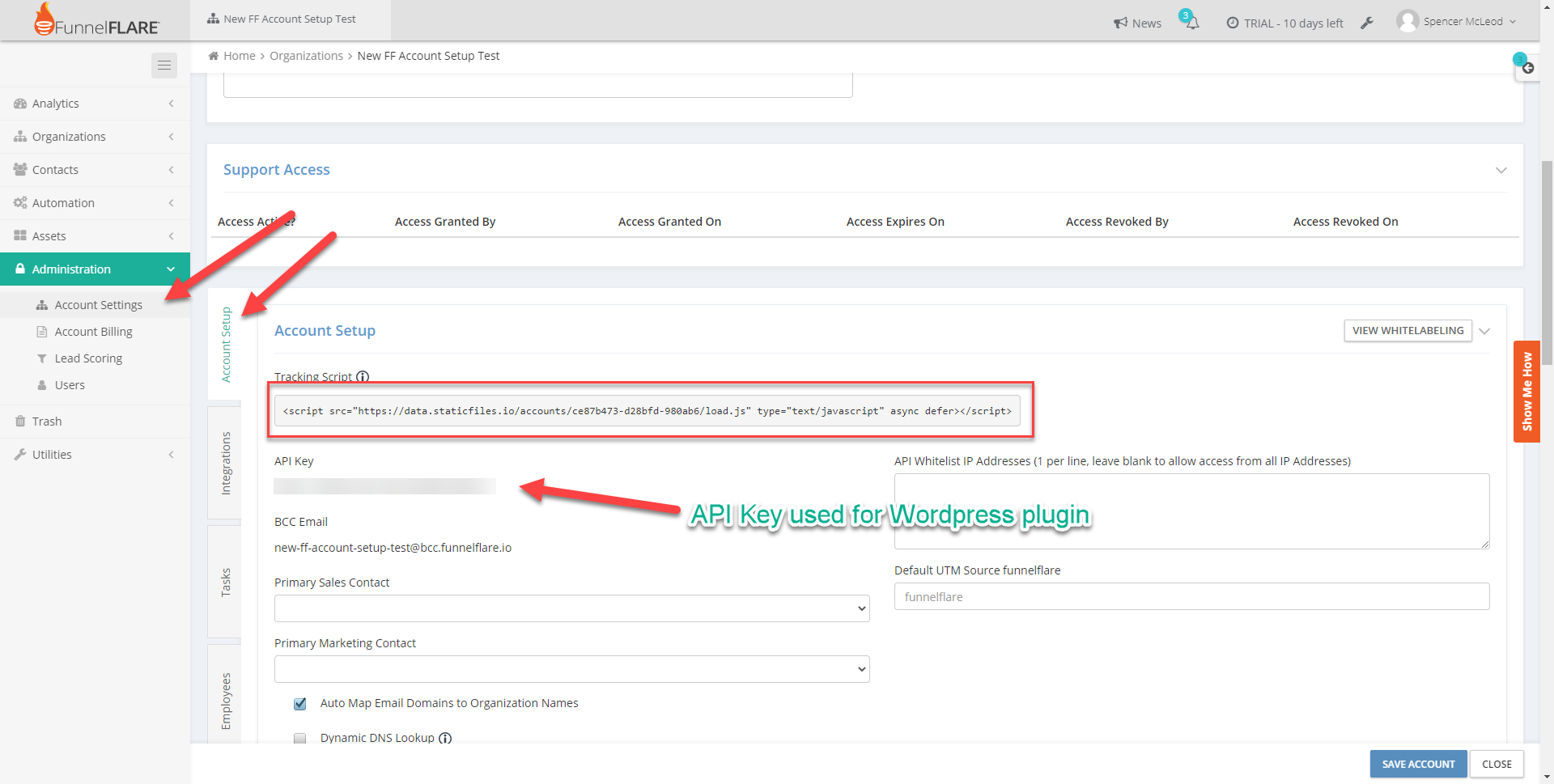Click the trial clock icon
The height and width of the screenshot is (784, 1554).
(x=1233, y=23)
